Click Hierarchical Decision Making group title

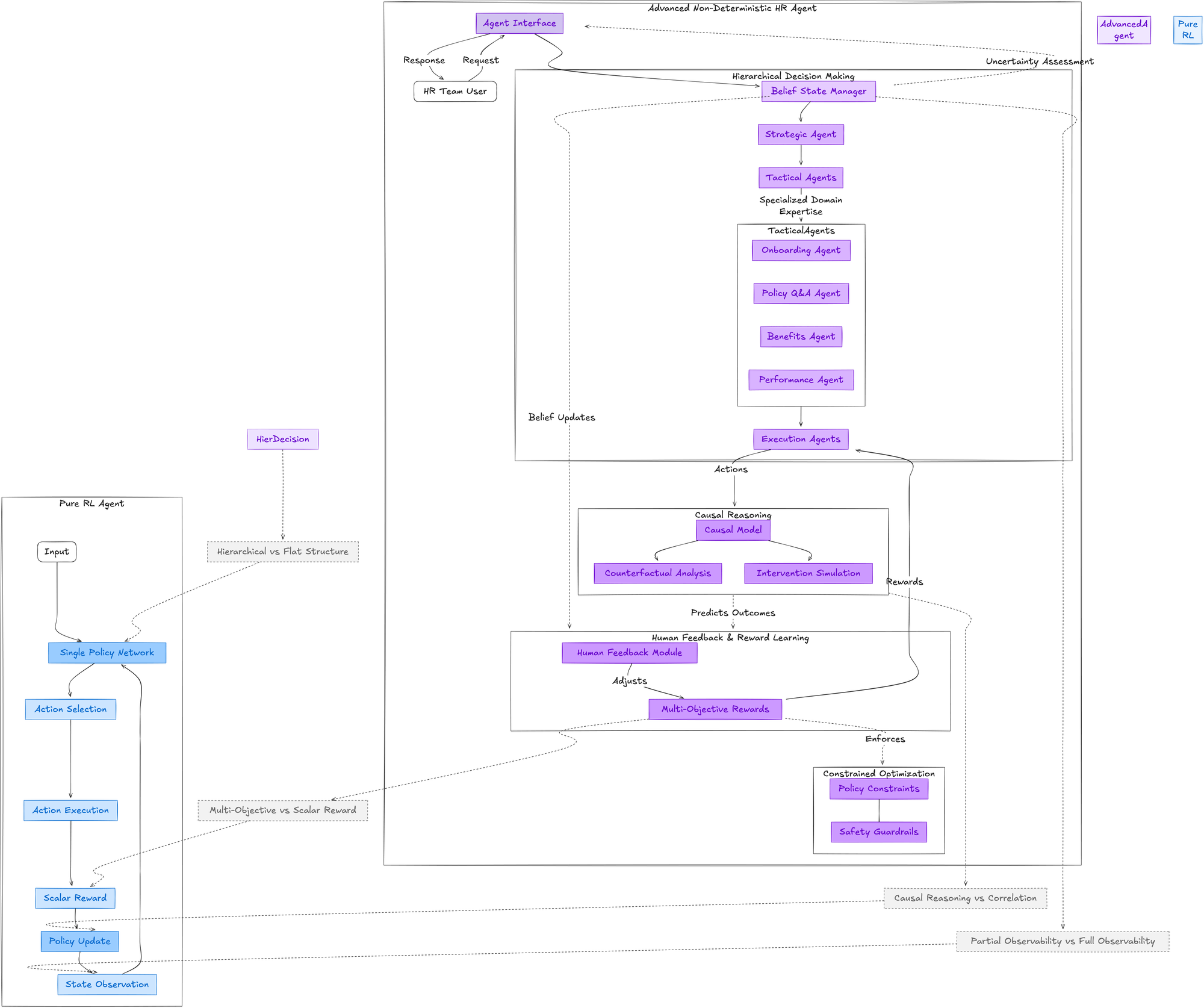[793, 76]
